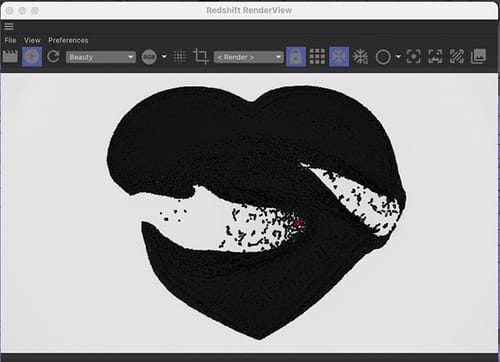Click the clapperboard render icon

[x=10, y=56]
